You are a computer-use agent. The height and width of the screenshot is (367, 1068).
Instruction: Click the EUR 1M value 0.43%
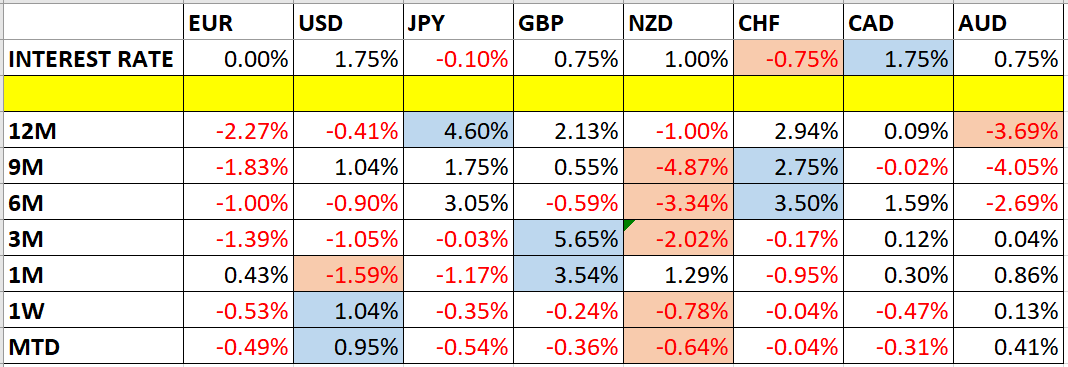pyautogui.click(x=238, y=276)
